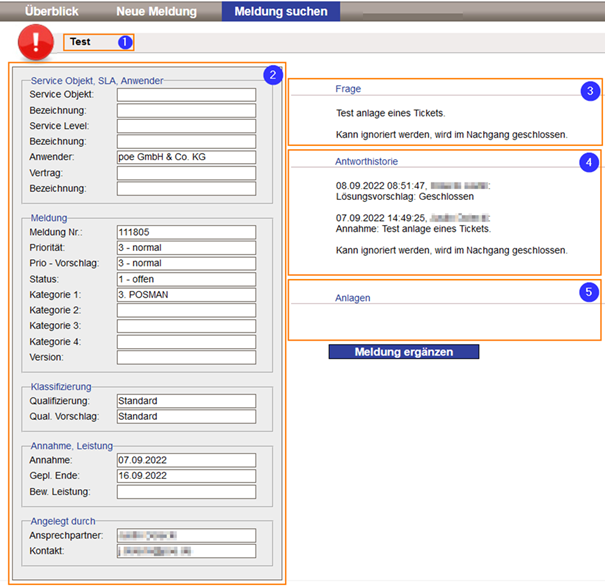605x587 pixels.
Task: Click the Annahme date field 07.09.2022
Action: 186,461
